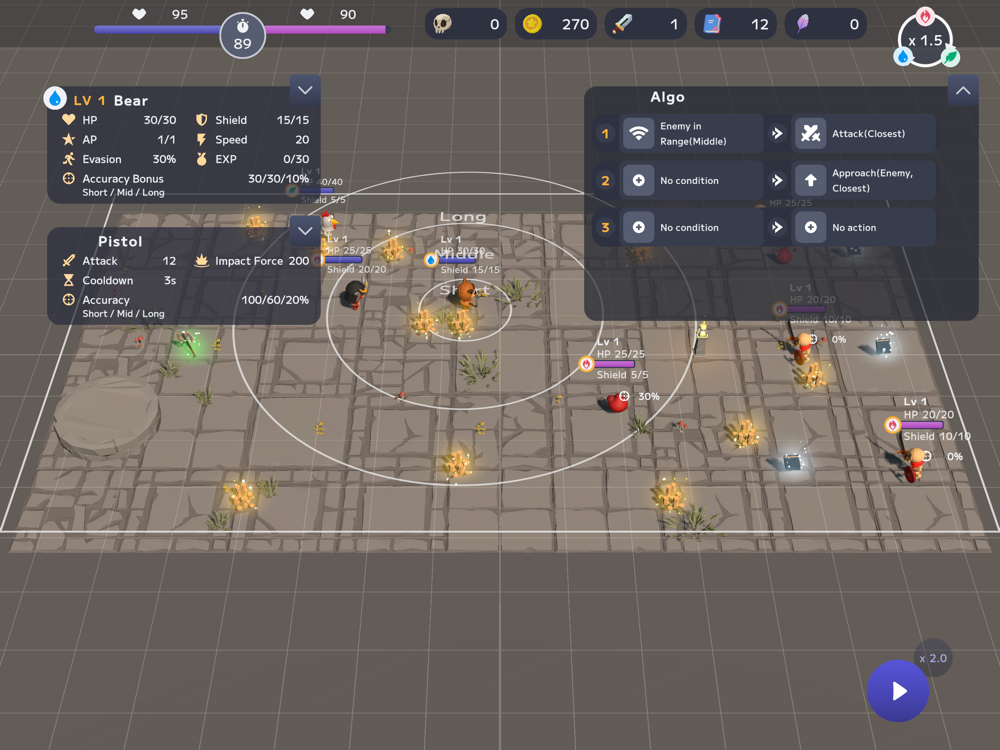The width and height of the screenshot is (1000, 750).
Task: Click the hourglass Cooldown icon in Pistol panel
Action: [69, 280]
